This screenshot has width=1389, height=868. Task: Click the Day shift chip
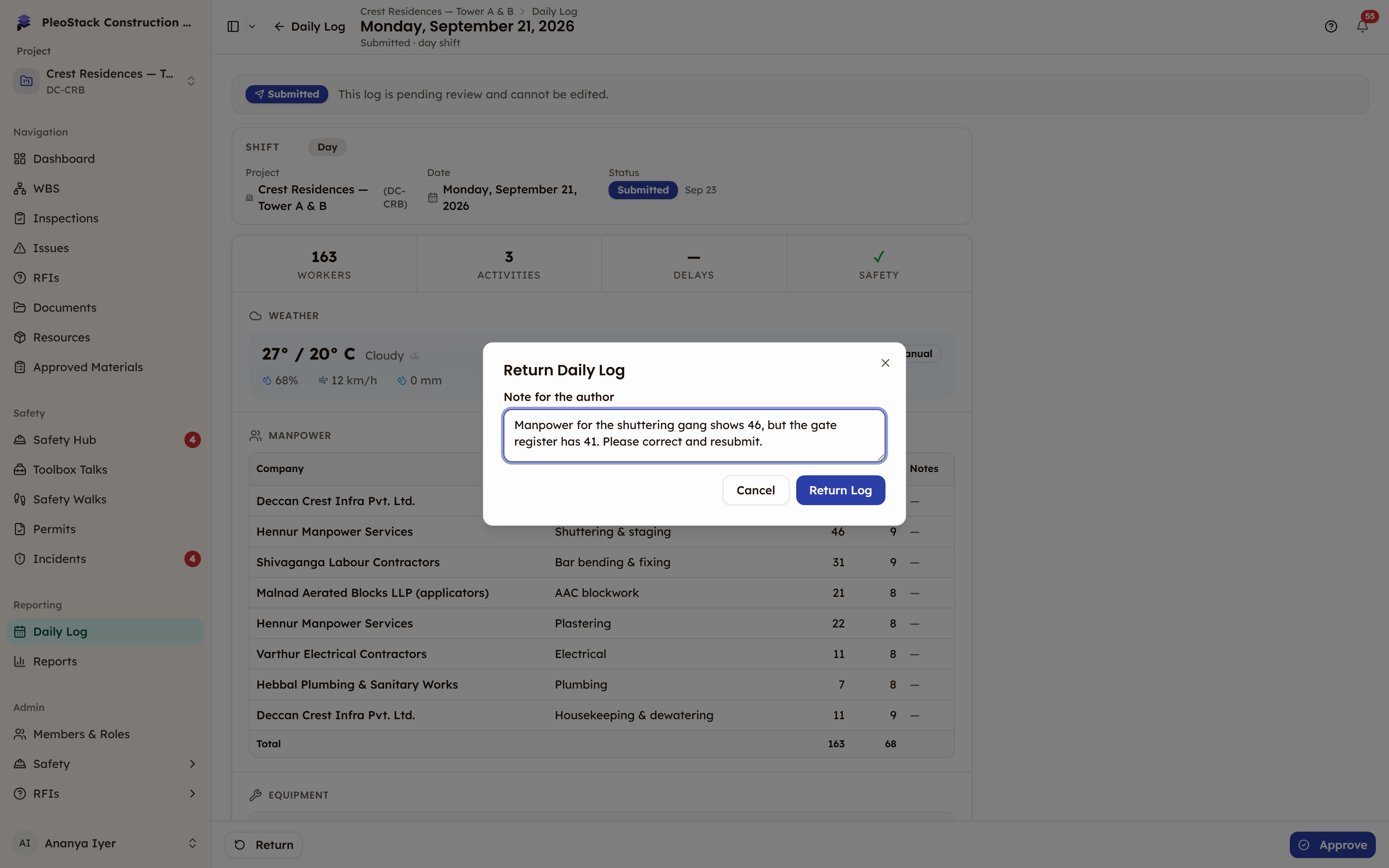(327, 147)
